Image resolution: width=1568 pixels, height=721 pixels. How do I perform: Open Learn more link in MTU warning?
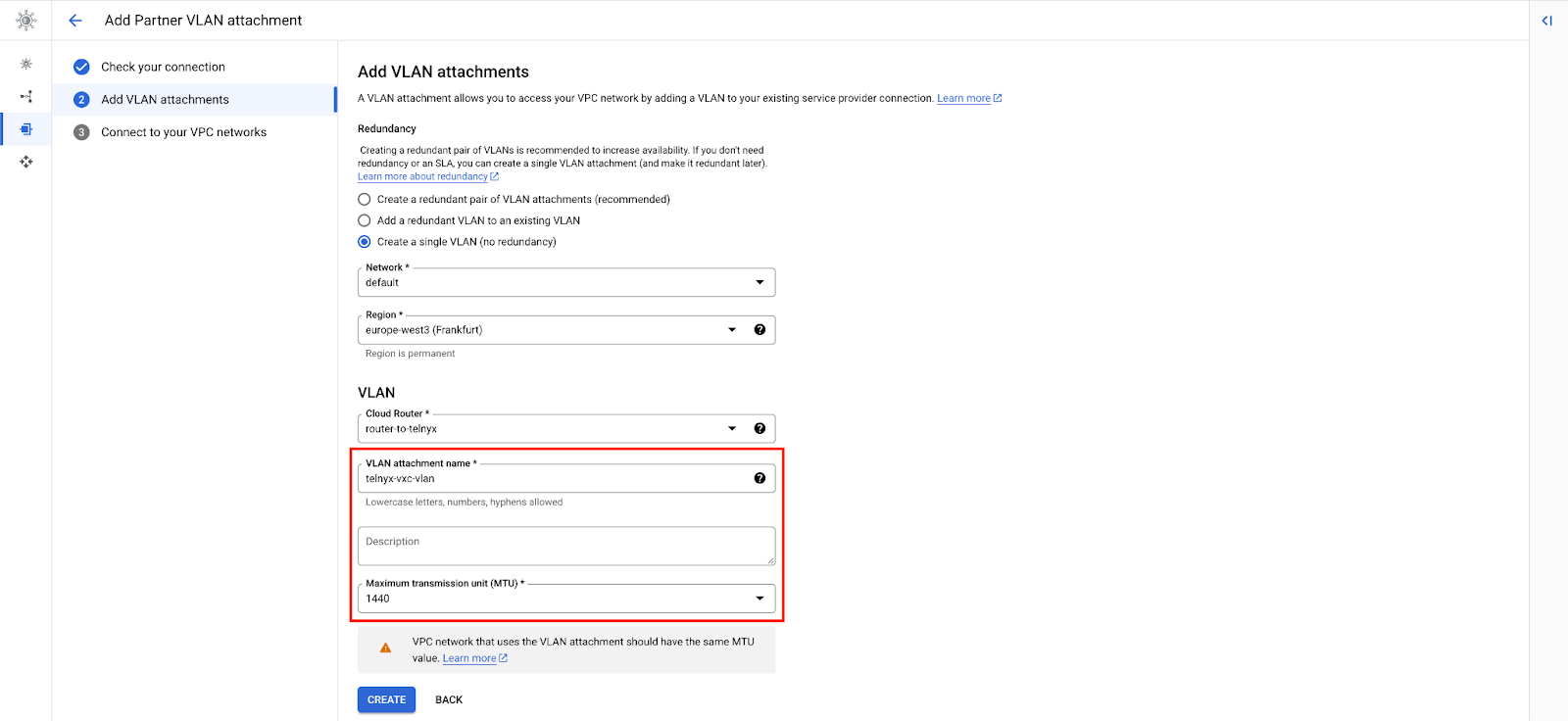pos(475,658)
